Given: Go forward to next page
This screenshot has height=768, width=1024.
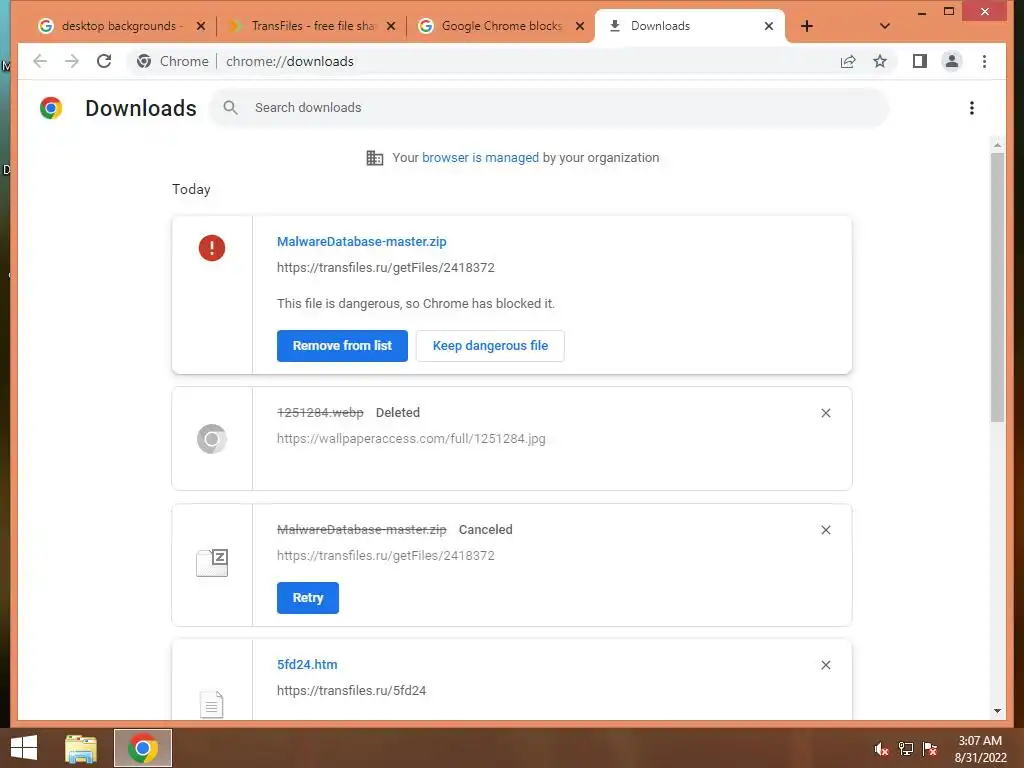Looking at the screenshot, I should [x=72, y=61].
